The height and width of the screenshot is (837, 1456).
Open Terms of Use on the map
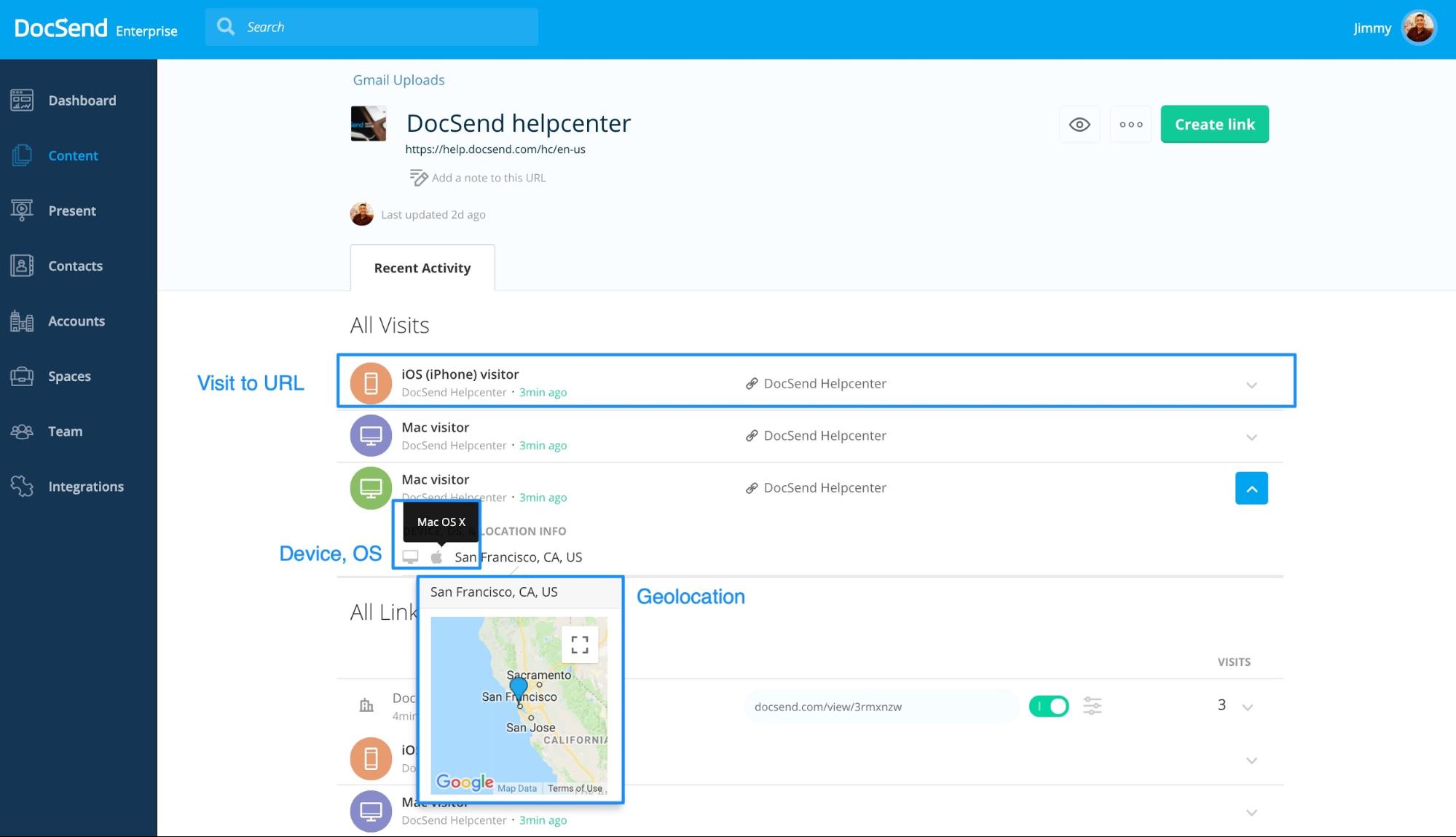pyautogui.click(x=575, y=788)
